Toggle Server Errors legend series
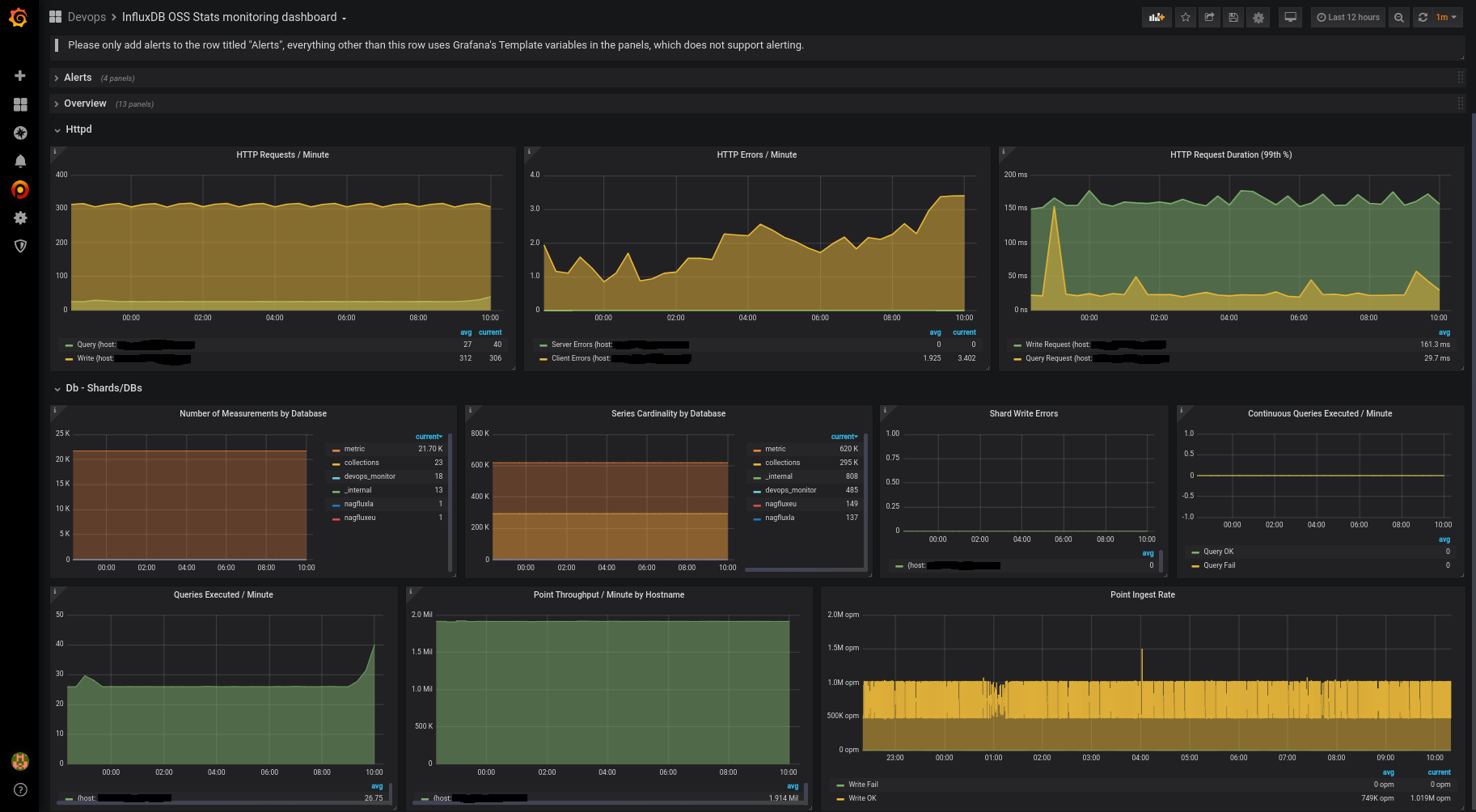This screenshot has width=1476, height=812. (x=582, y=345)
